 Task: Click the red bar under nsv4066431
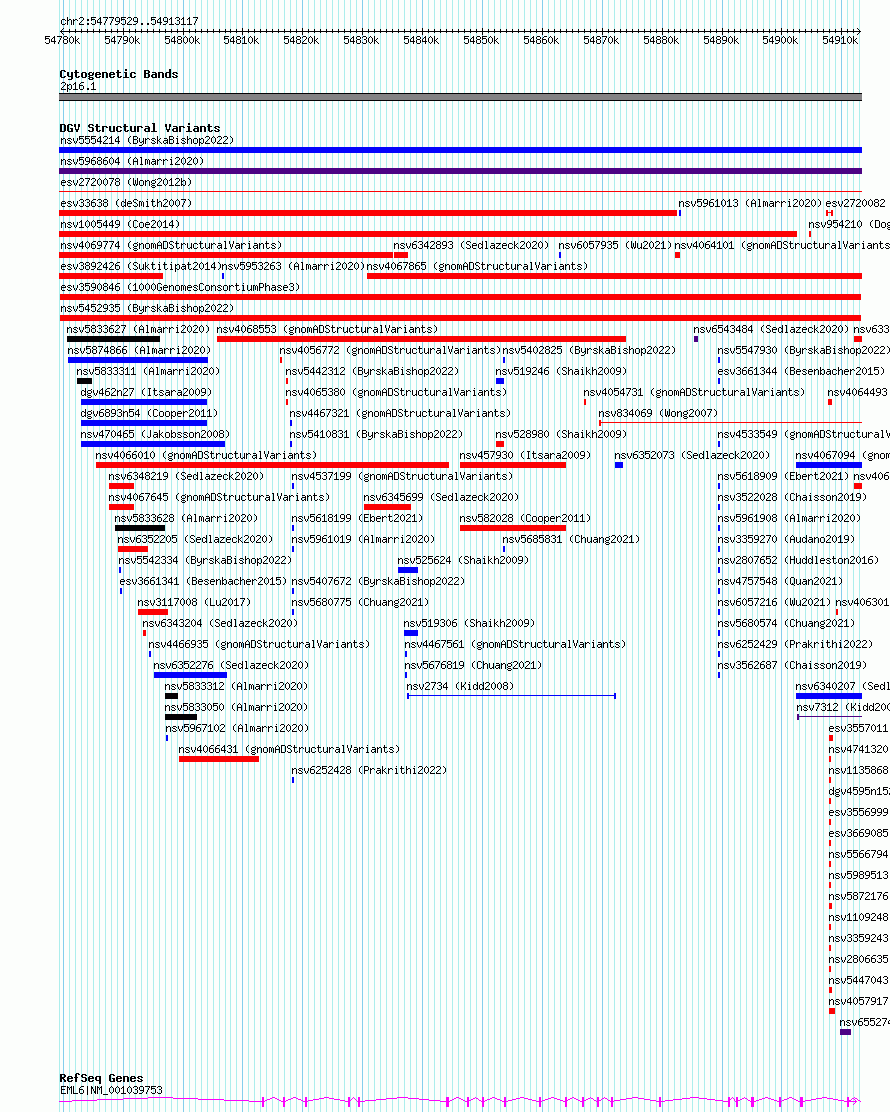pyautogui.click(x=218, y=759)
